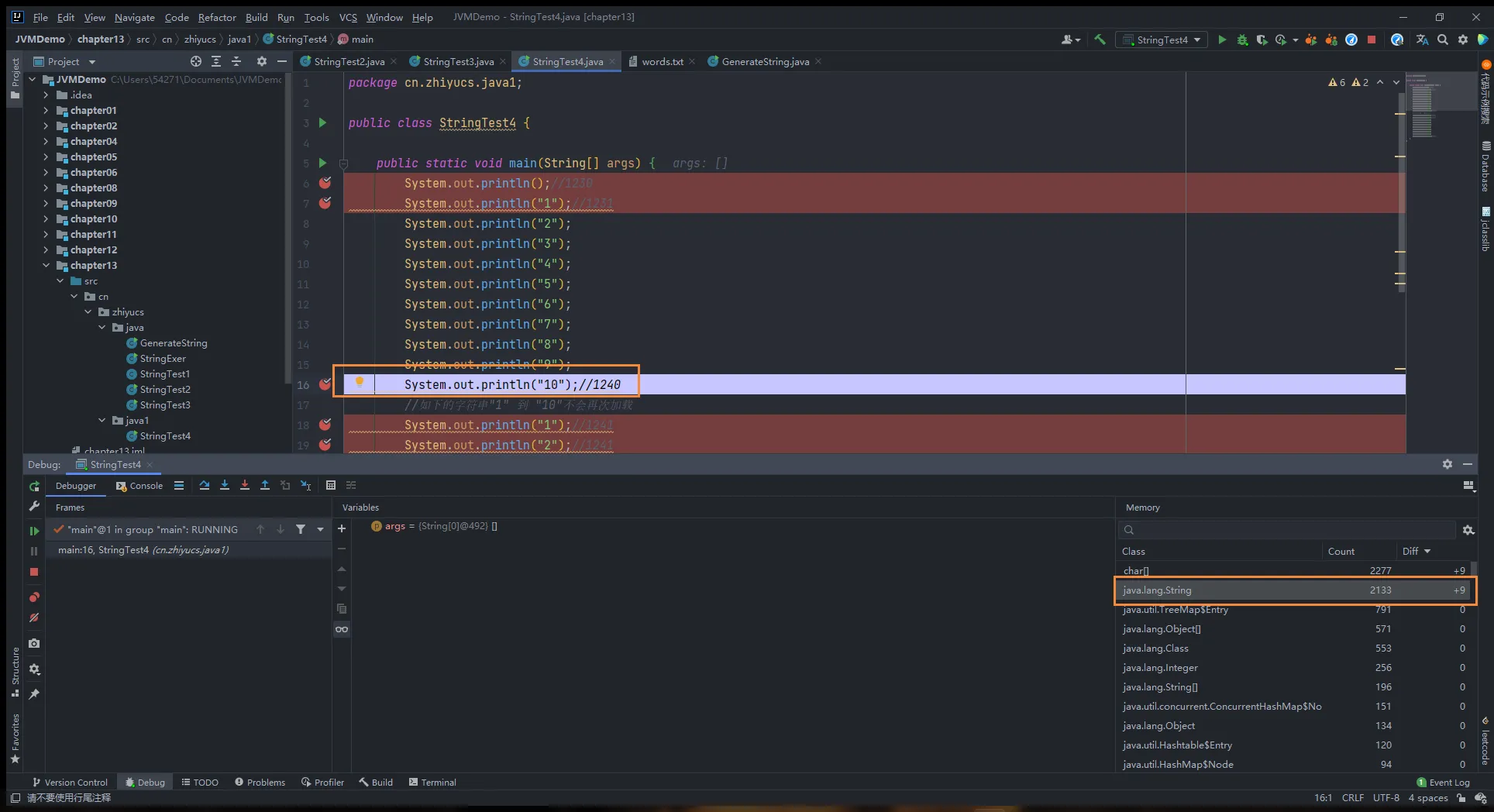The image size is (1494, 812).
Task: Open the VCS menu
Action: [348, 17]
